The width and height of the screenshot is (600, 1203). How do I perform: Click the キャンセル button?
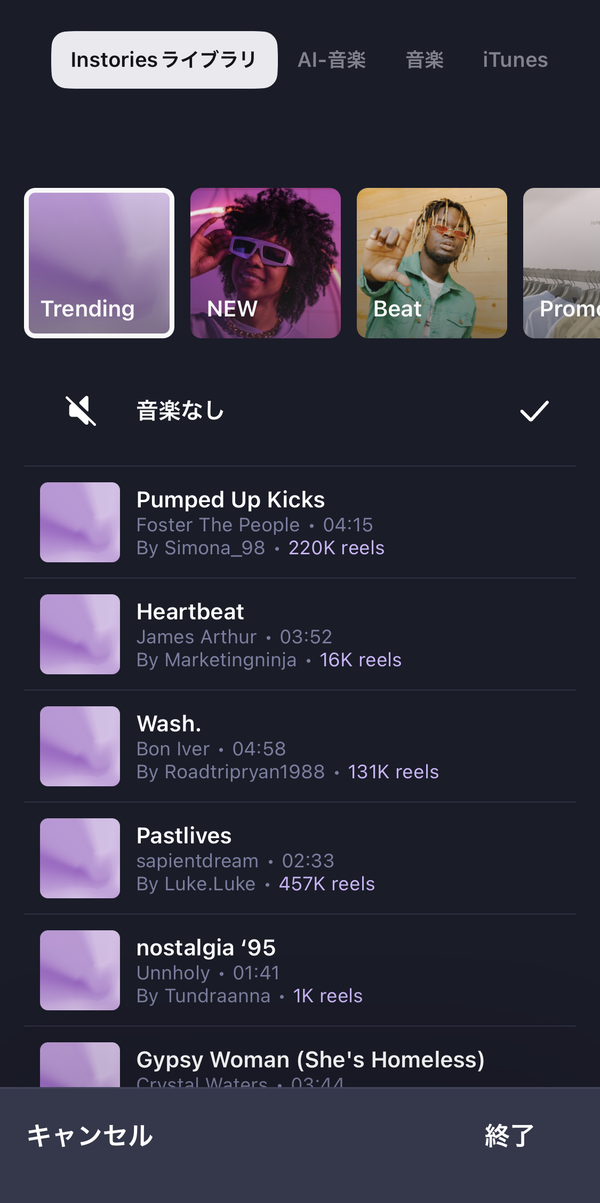tap(89, 1136)
